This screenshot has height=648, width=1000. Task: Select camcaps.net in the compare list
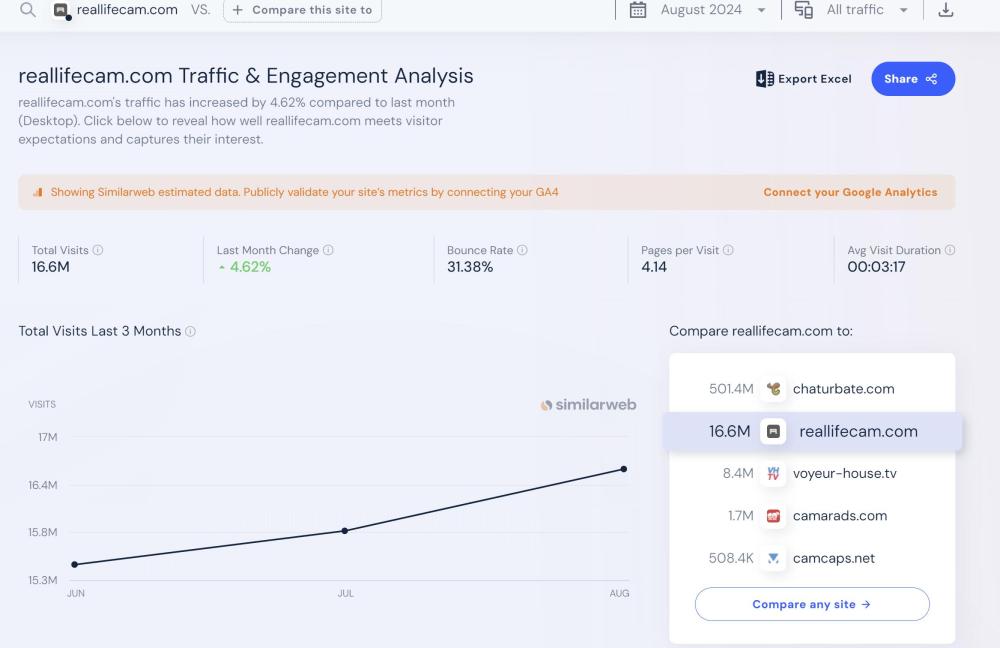833,558
